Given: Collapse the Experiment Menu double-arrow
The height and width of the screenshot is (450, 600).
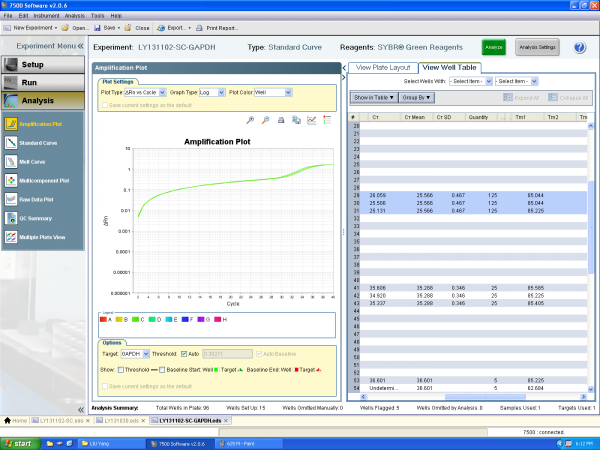Looking at the screenshot, I should tap(80, 46).
